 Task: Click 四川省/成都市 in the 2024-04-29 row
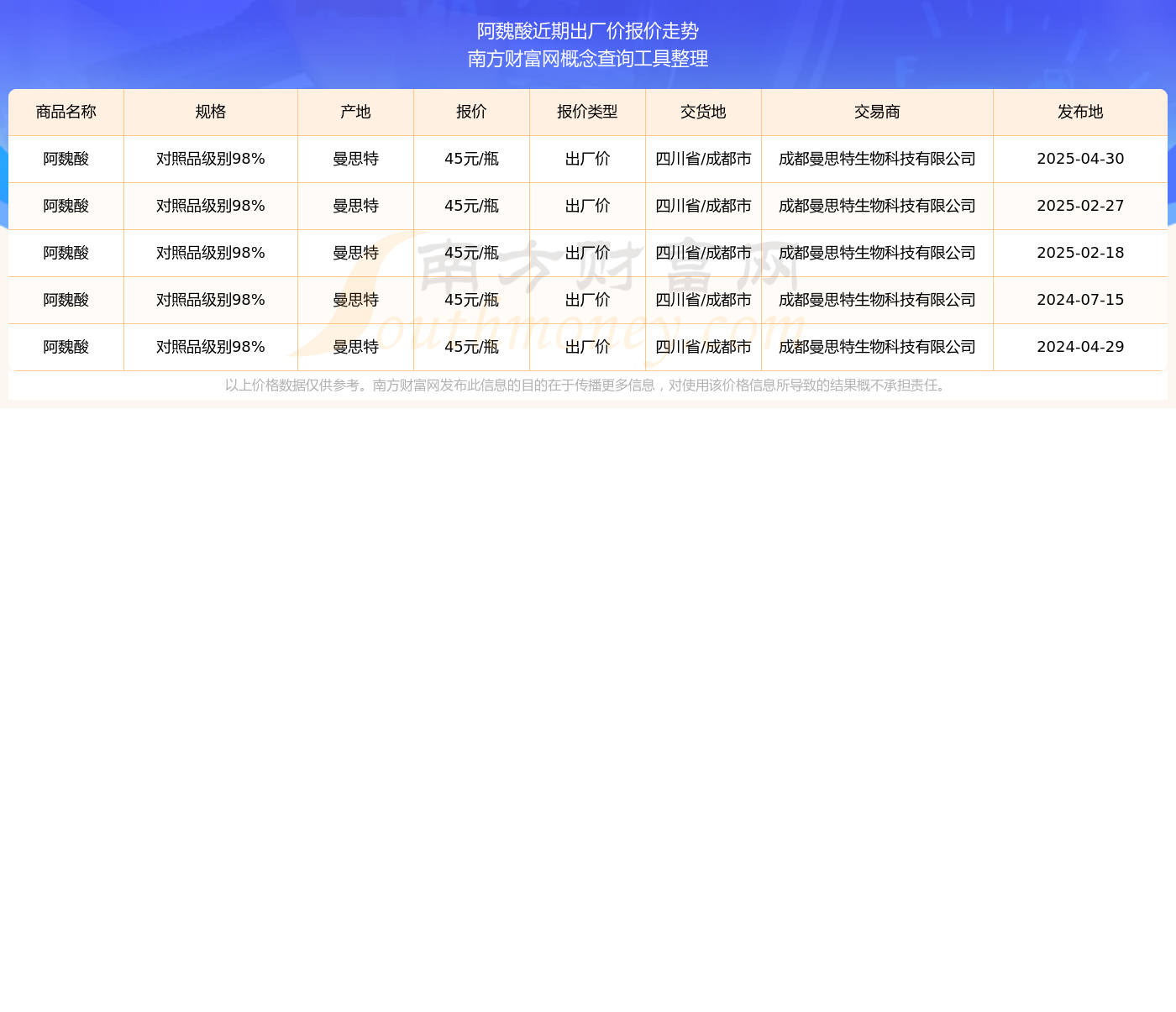click(704, 347)
